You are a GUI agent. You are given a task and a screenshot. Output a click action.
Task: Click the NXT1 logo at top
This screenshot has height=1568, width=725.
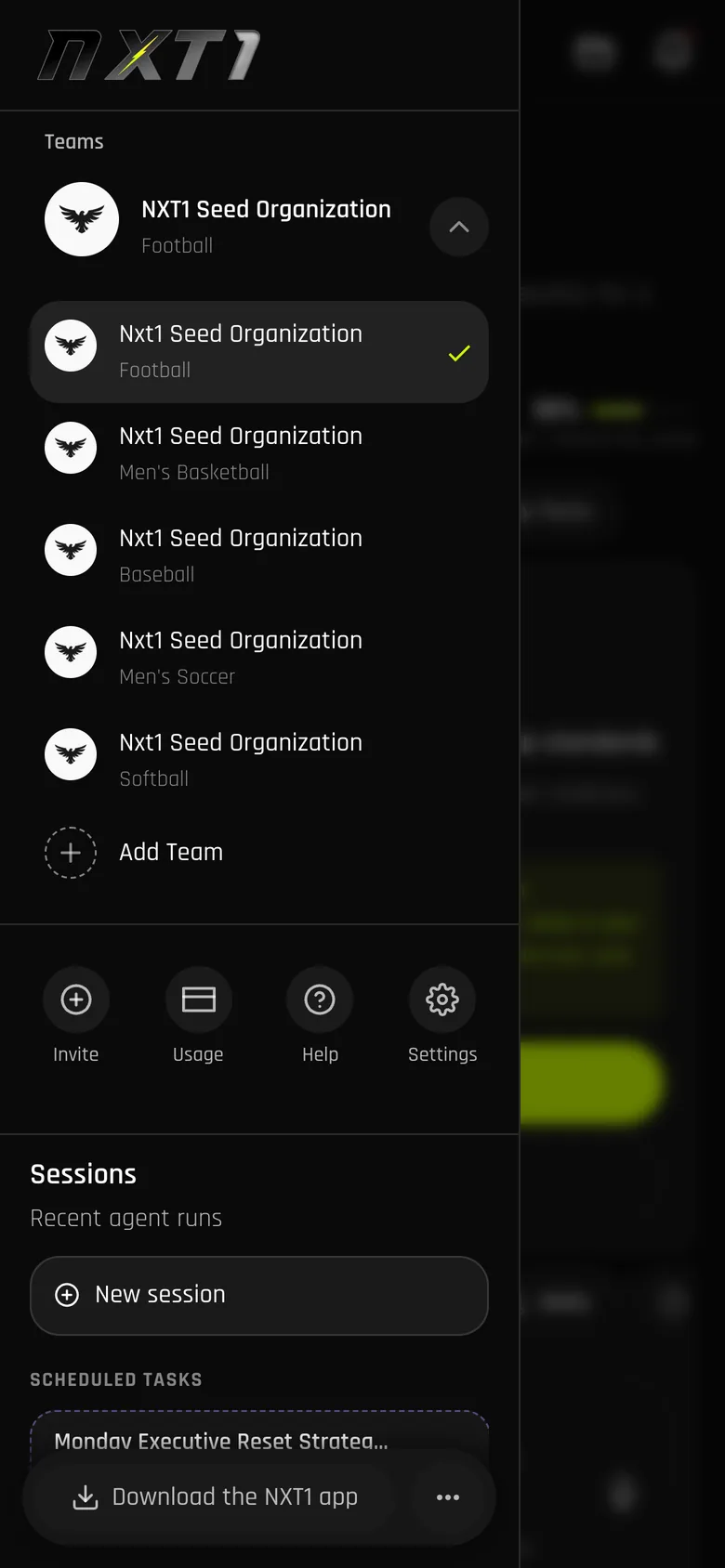[x=149, y=55]
